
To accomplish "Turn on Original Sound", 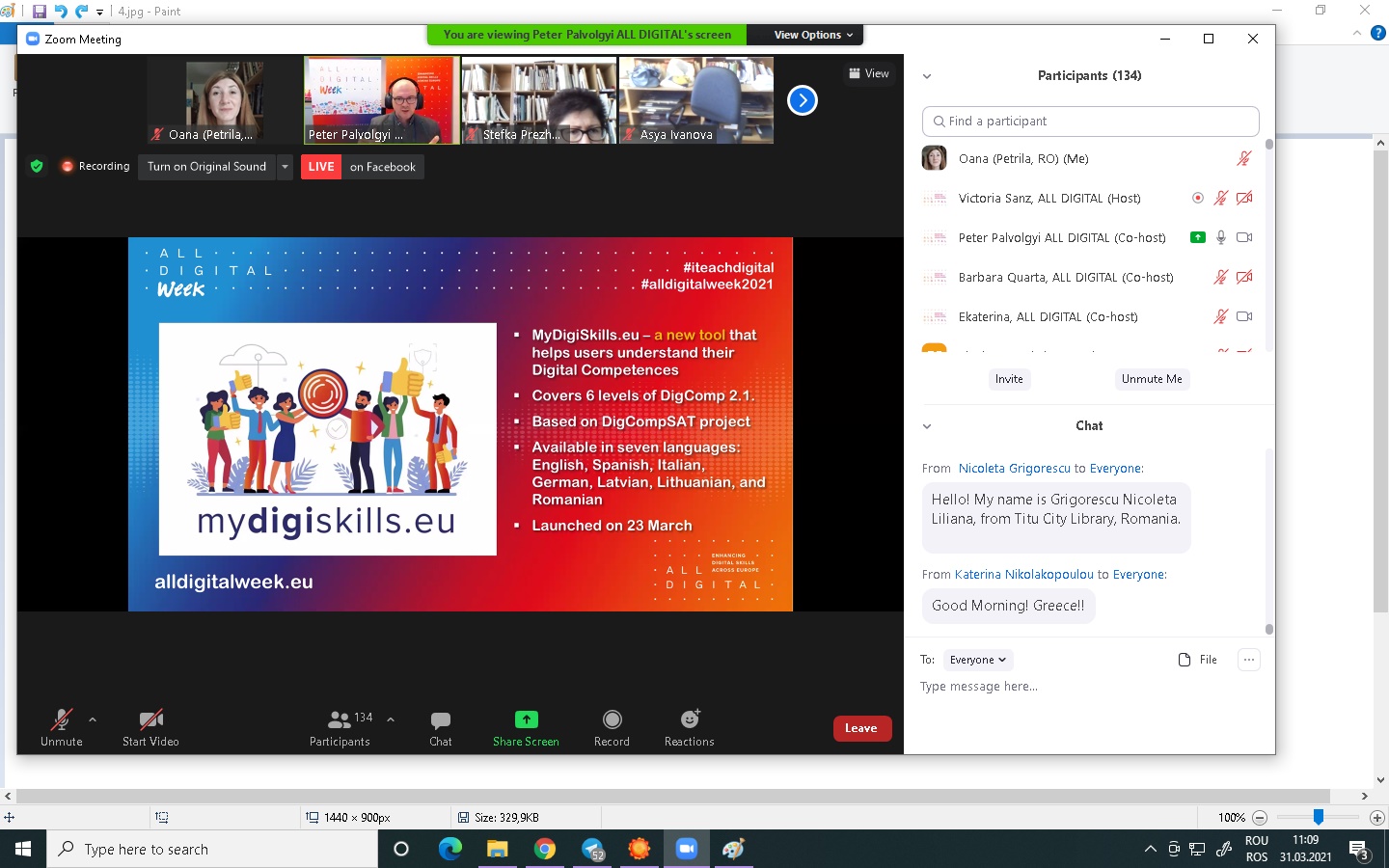I will (x=206, y=167).
